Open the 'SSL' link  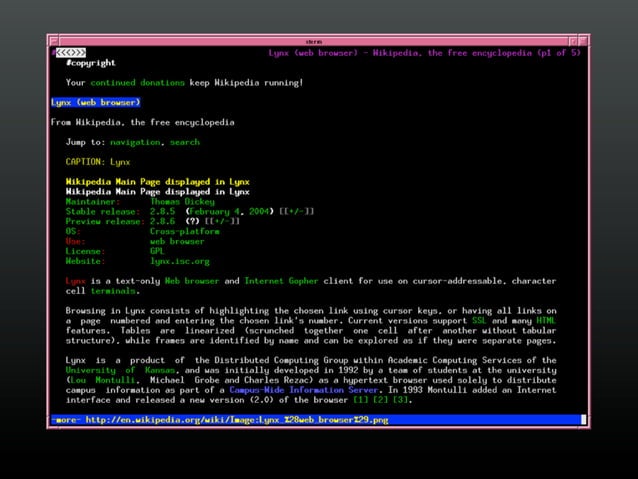click(x=479, y=320)
